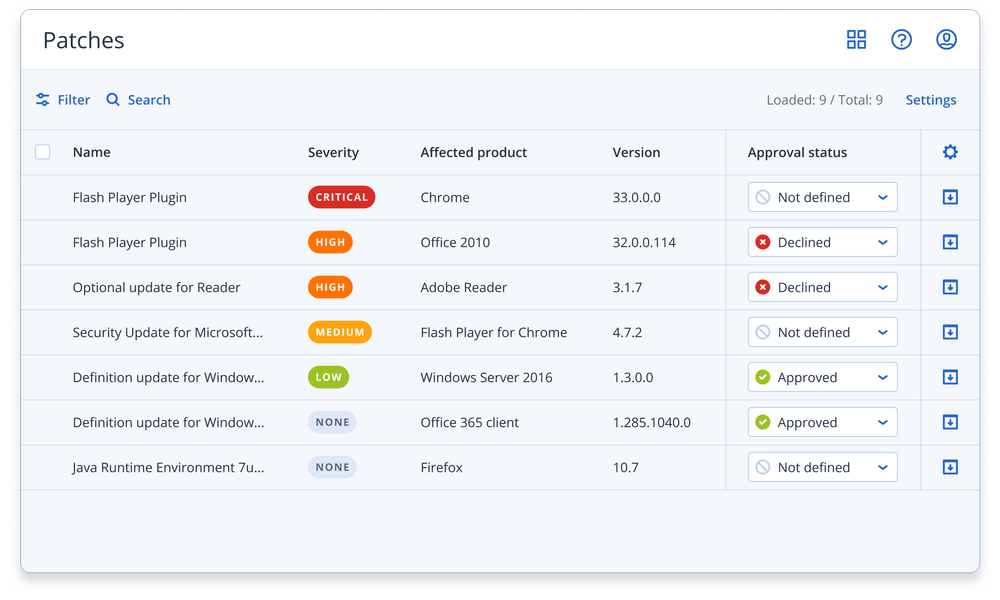Open the grid apps menu icon
This screenshot has height=600, width=1000.
click(856, 40)
